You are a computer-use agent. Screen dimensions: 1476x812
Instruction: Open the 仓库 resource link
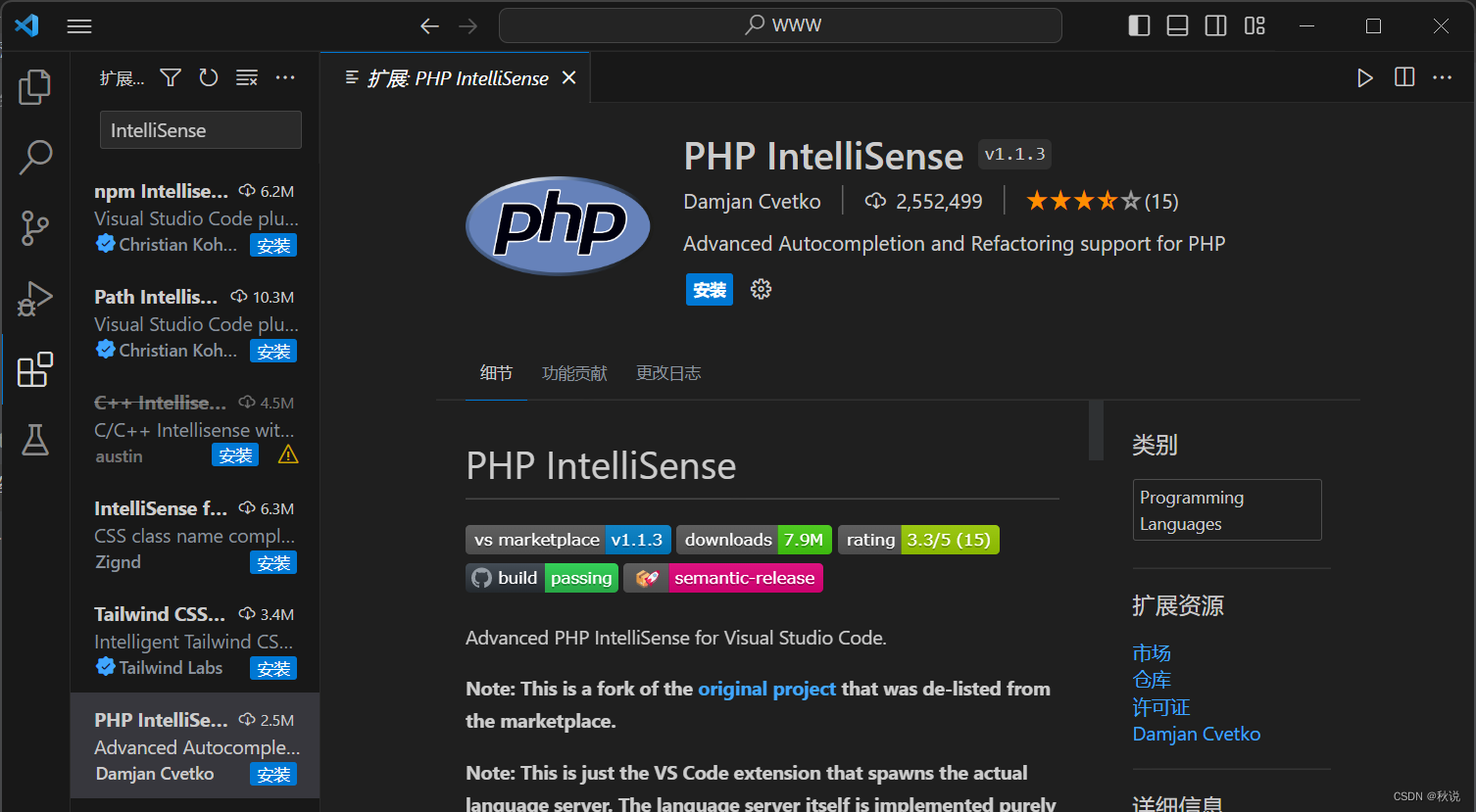(1152, 680)
